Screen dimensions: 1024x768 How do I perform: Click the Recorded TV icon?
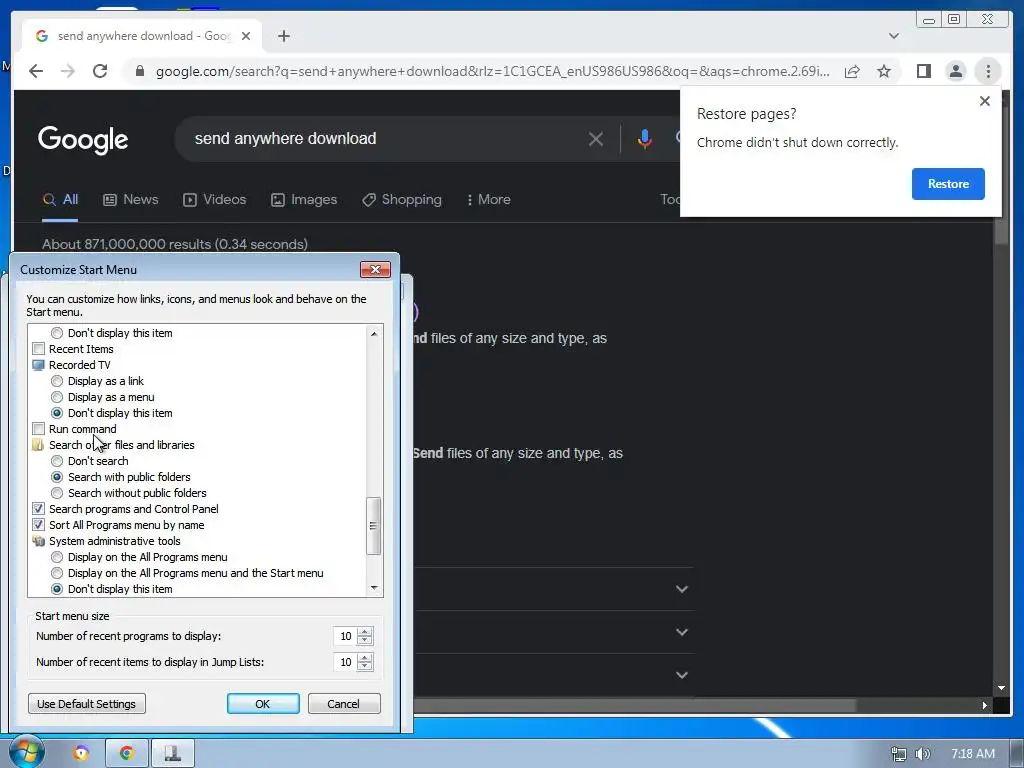pos(39,365)
